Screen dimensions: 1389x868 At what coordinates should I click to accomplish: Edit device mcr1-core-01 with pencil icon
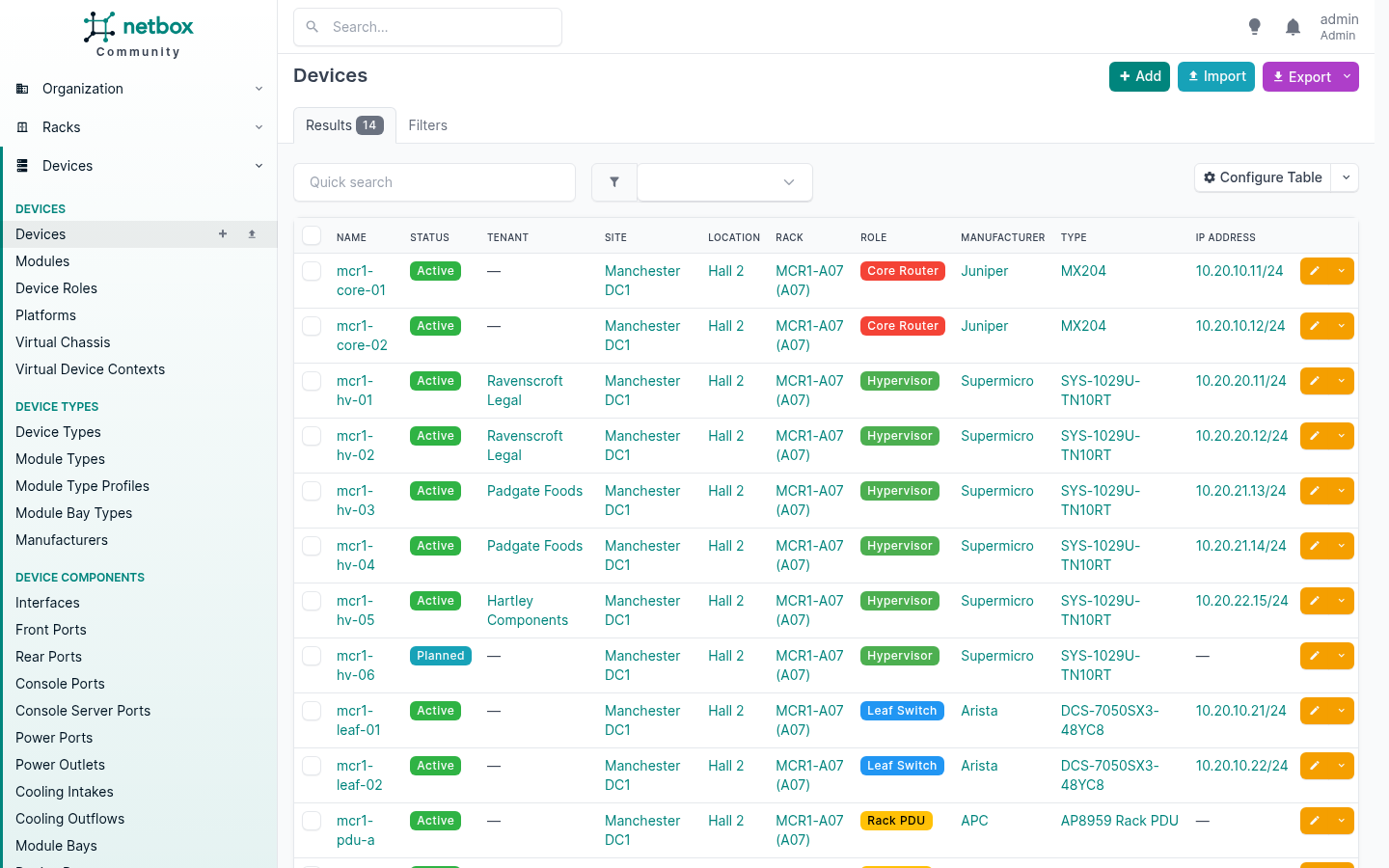[x=1315, y=271]
